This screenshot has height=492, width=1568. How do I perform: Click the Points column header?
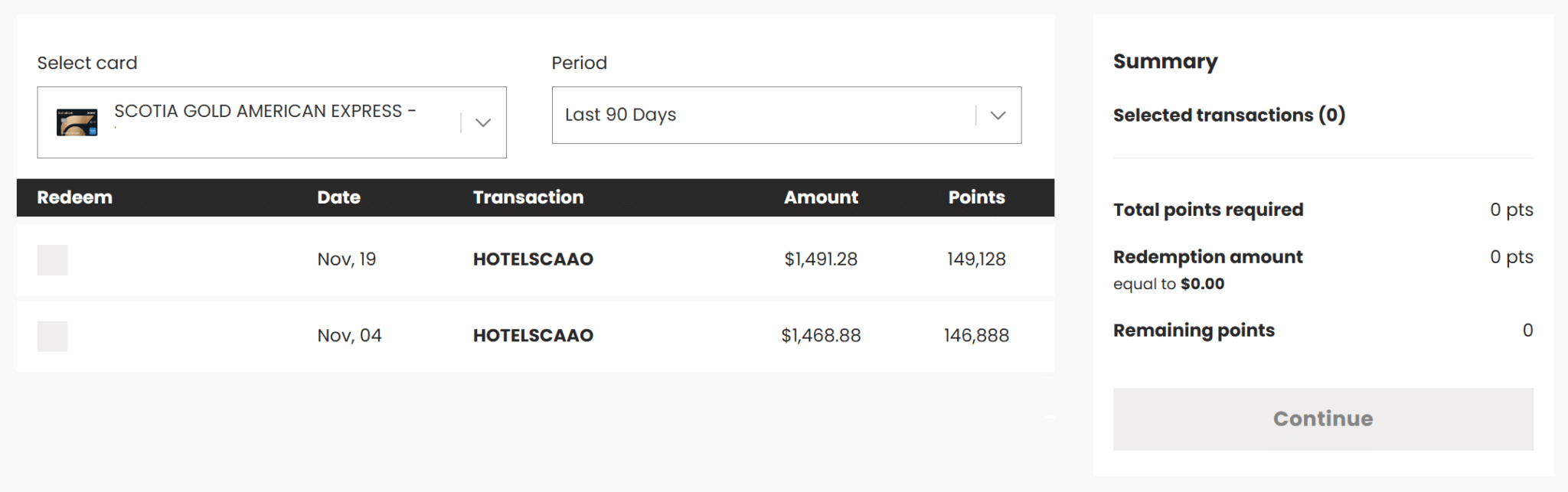(x=976, y=197)
